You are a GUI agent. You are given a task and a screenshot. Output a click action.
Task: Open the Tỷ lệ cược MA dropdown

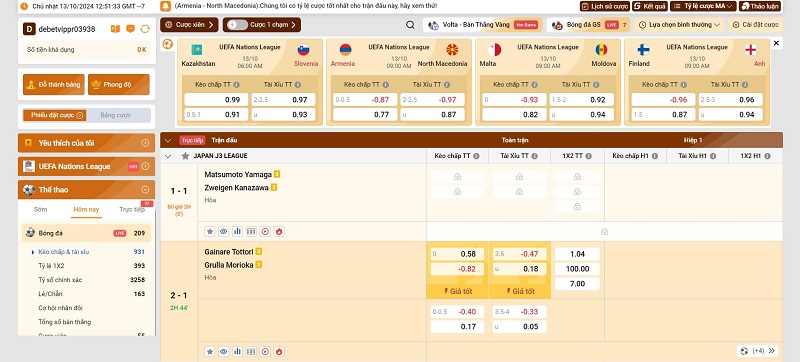703,6
